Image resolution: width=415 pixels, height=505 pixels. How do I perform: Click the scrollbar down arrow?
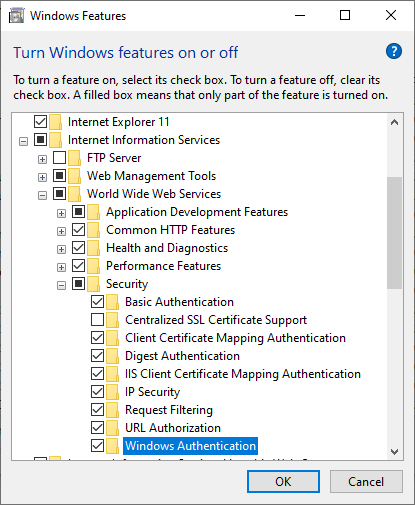pos(395,452)
